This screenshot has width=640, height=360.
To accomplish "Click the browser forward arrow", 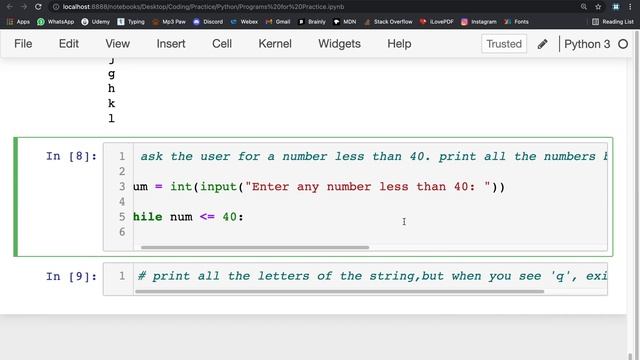I will click(x=24, y=7).
